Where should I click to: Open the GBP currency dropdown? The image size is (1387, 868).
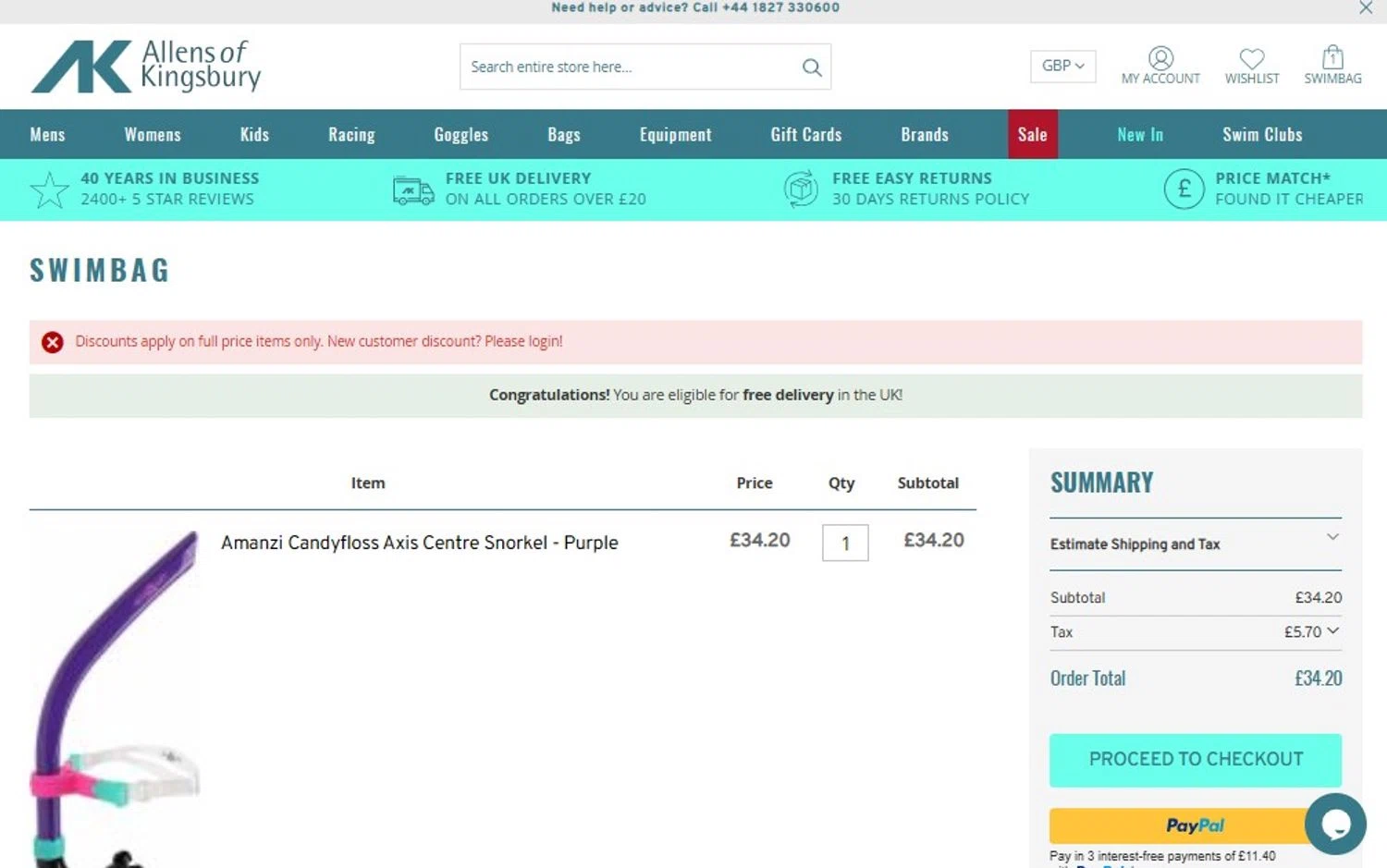1063,67
